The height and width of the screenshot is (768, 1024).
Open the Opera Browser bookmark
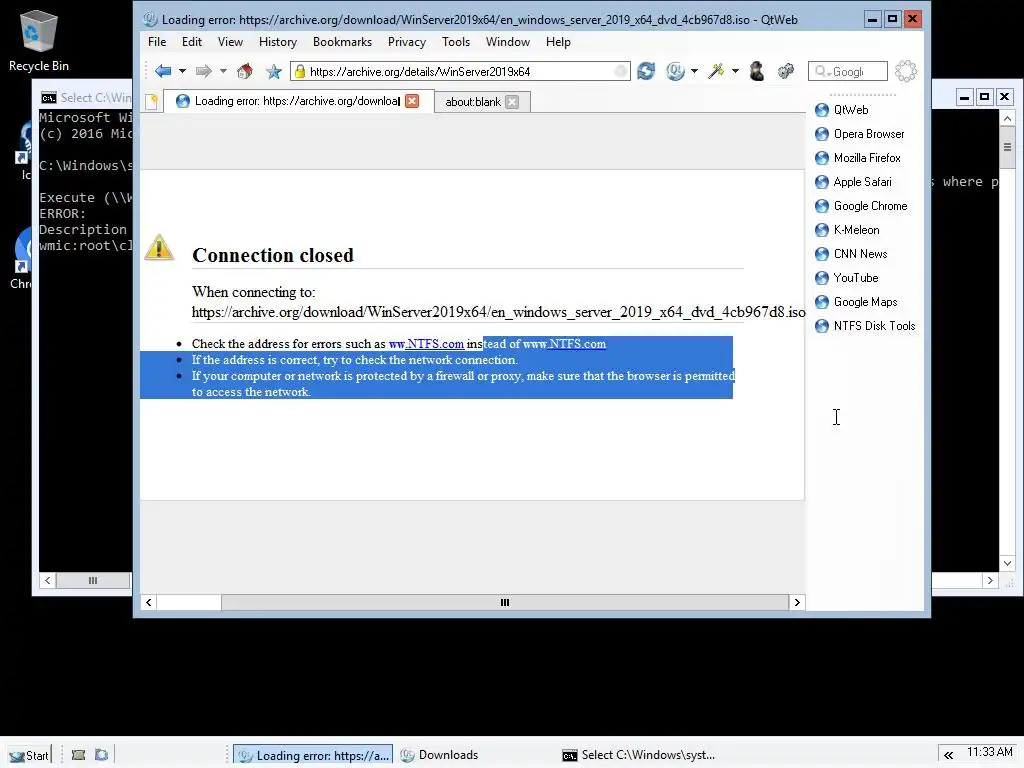(x=859, y=134)
